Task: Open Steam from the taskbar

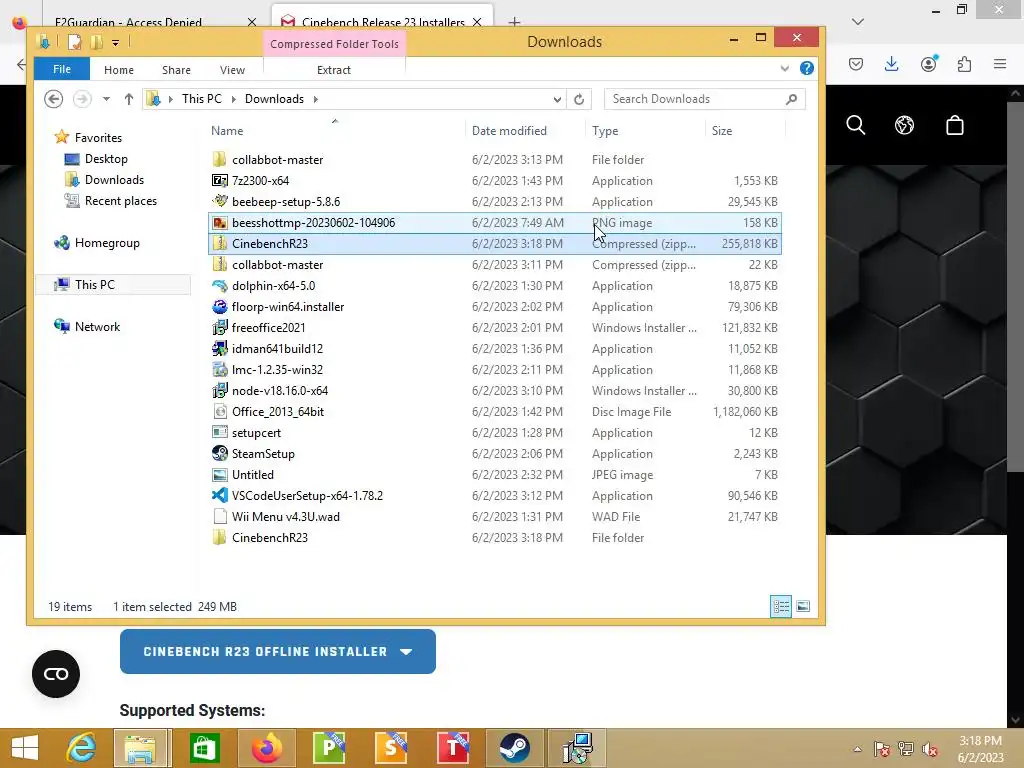Action: [x=515, y=748]
